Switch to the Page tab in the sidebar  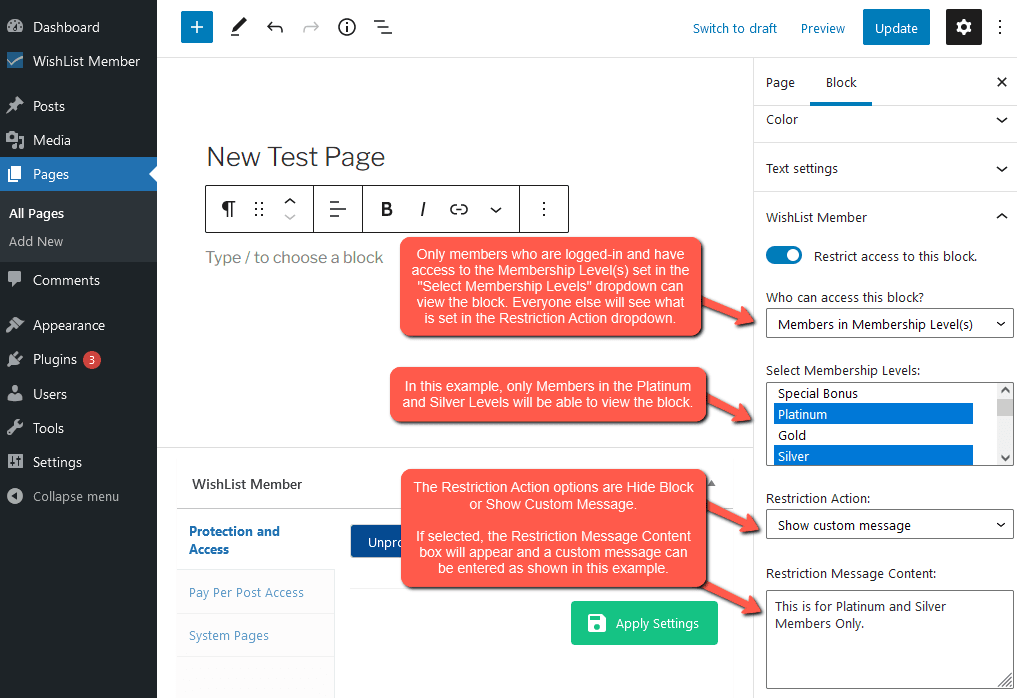(x=780, y=82)
